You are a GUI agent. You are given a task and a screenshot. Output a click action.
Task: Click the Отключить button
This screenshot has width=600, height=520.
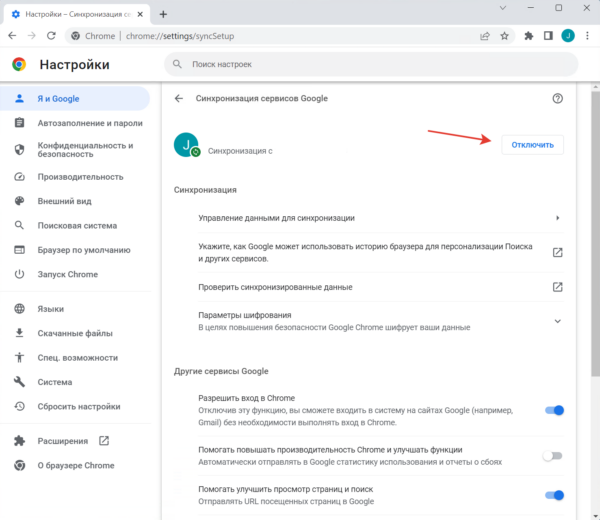click(x=533, y=145)
